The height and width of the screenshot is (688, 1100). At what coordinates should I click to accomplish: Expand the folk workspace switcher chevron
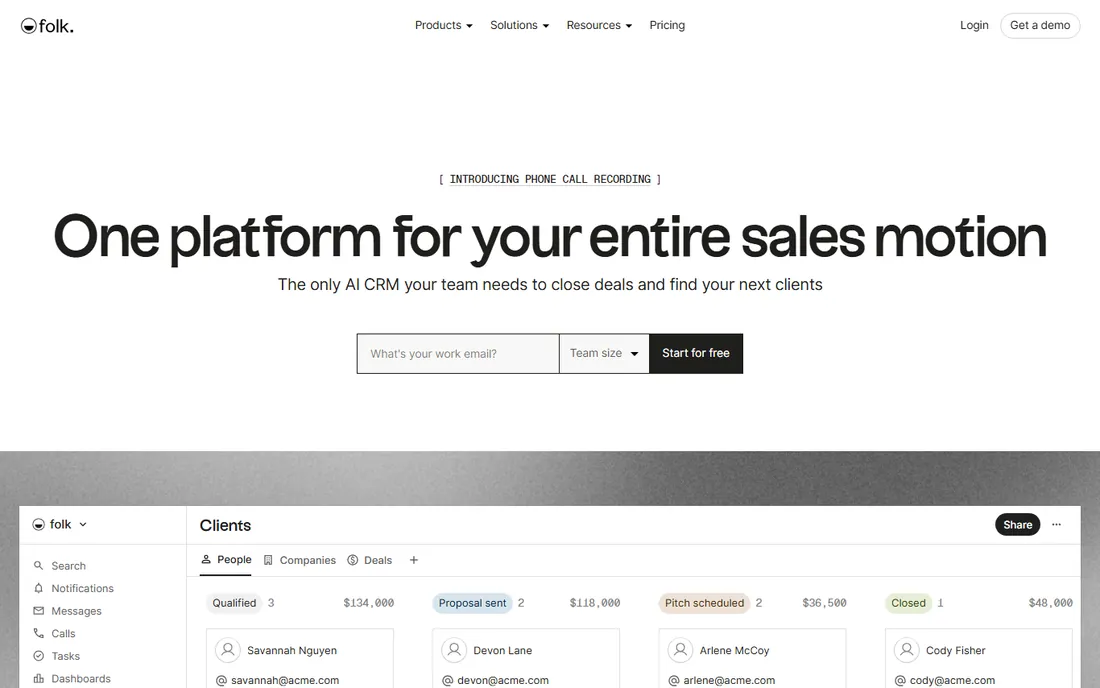coord(83,525)
